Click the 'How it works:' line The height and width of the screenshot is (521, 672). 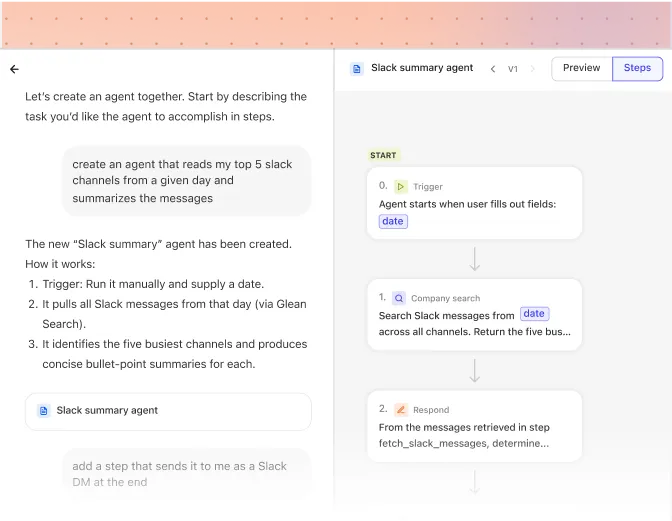(60, 264)
